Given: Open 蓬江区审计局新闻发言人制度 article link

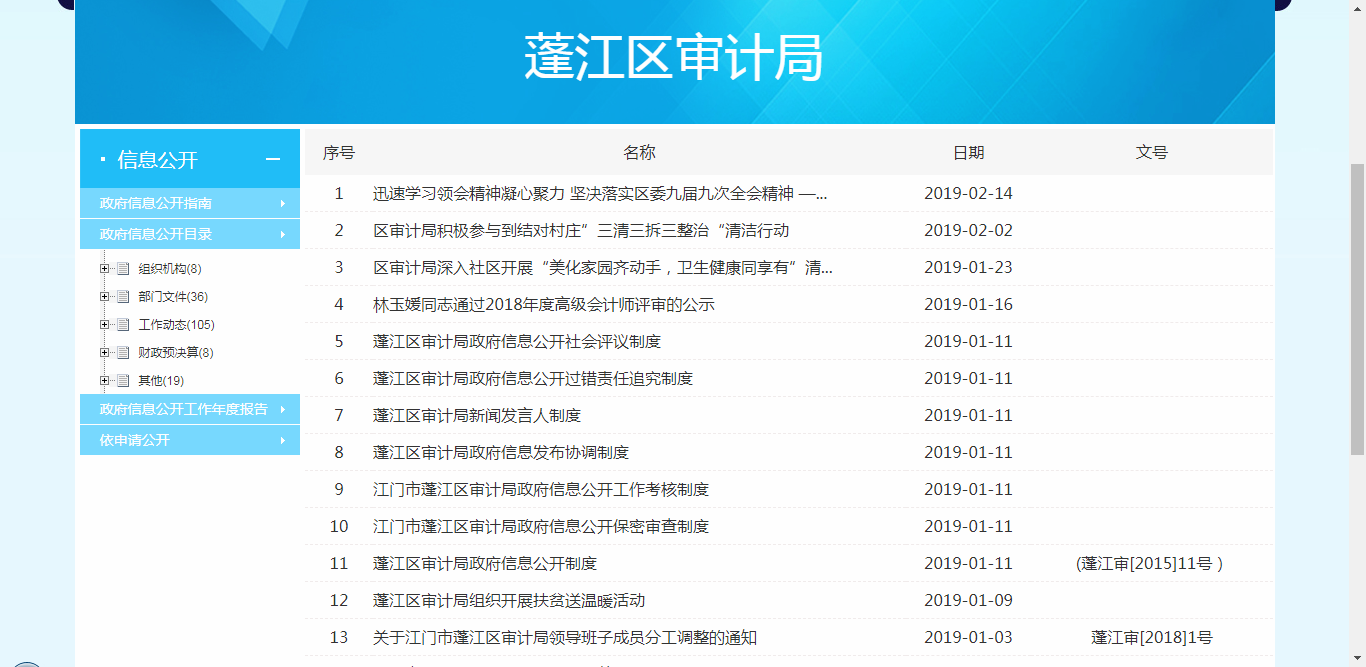Looking at the screenshot, I should (476, 416).
